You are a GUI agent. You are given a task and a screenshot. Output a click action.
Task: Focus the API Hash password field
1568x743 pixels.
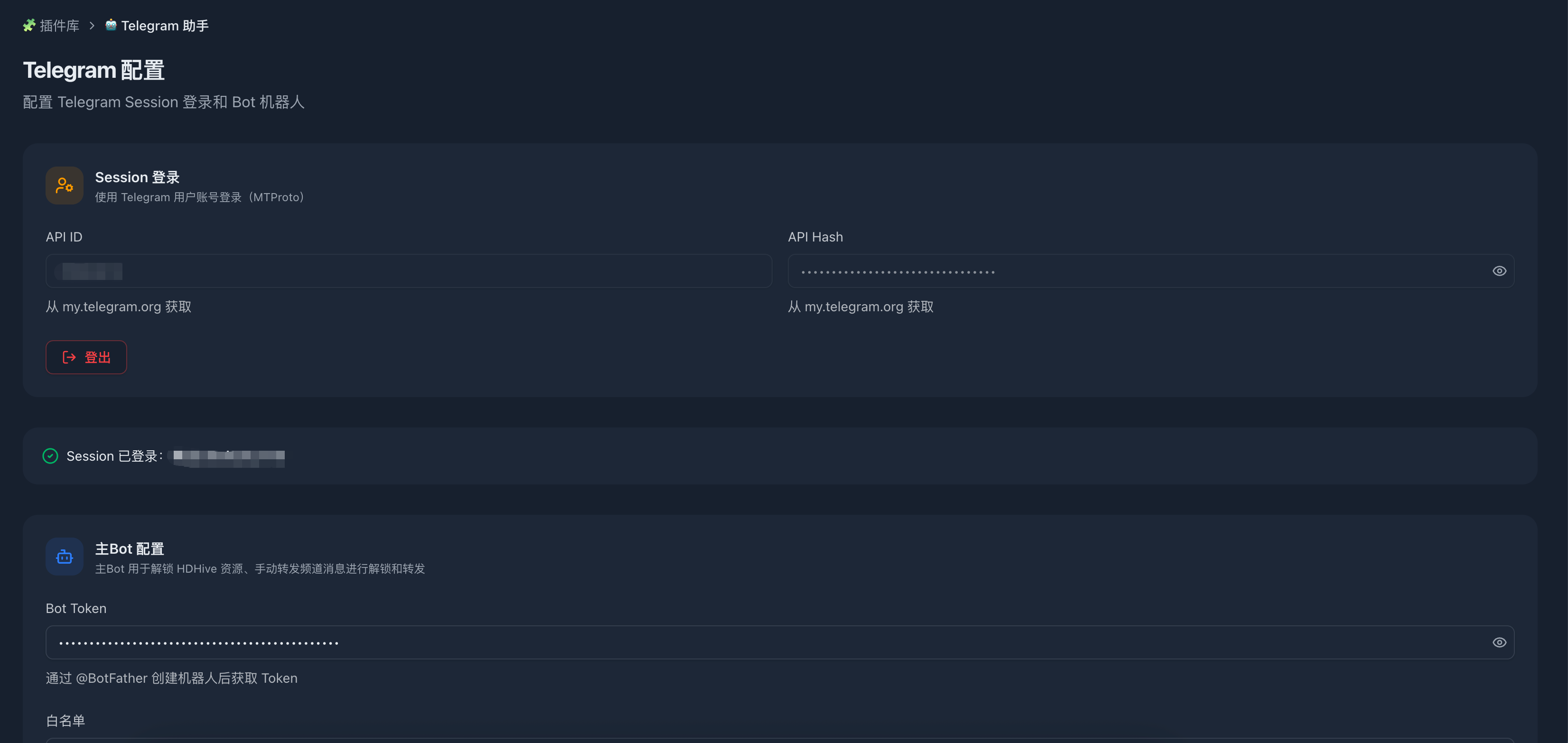click(1151, 271)
